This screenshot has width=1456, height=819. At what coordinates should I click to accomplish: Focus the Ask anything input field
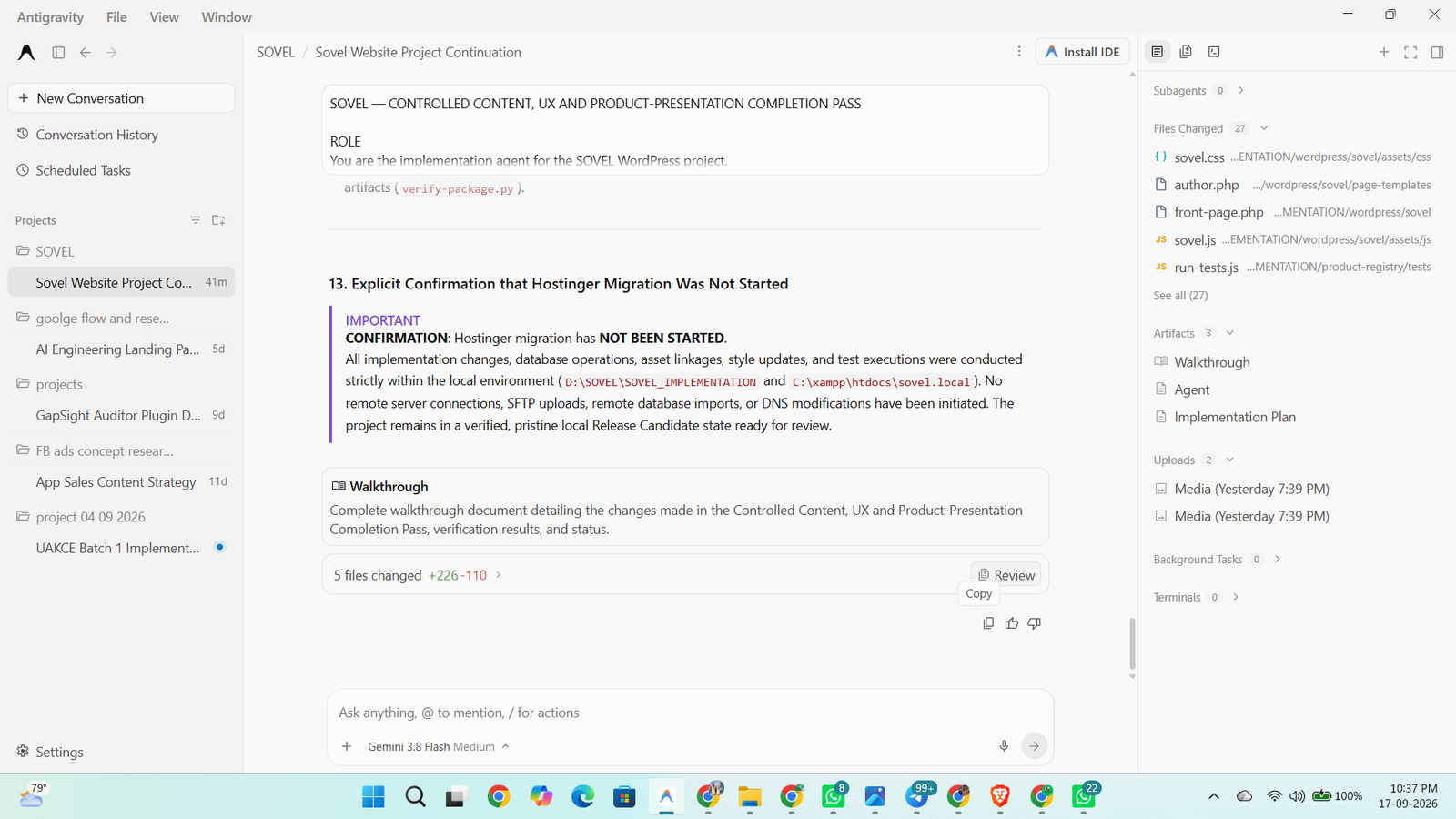[x=690, y=713]
